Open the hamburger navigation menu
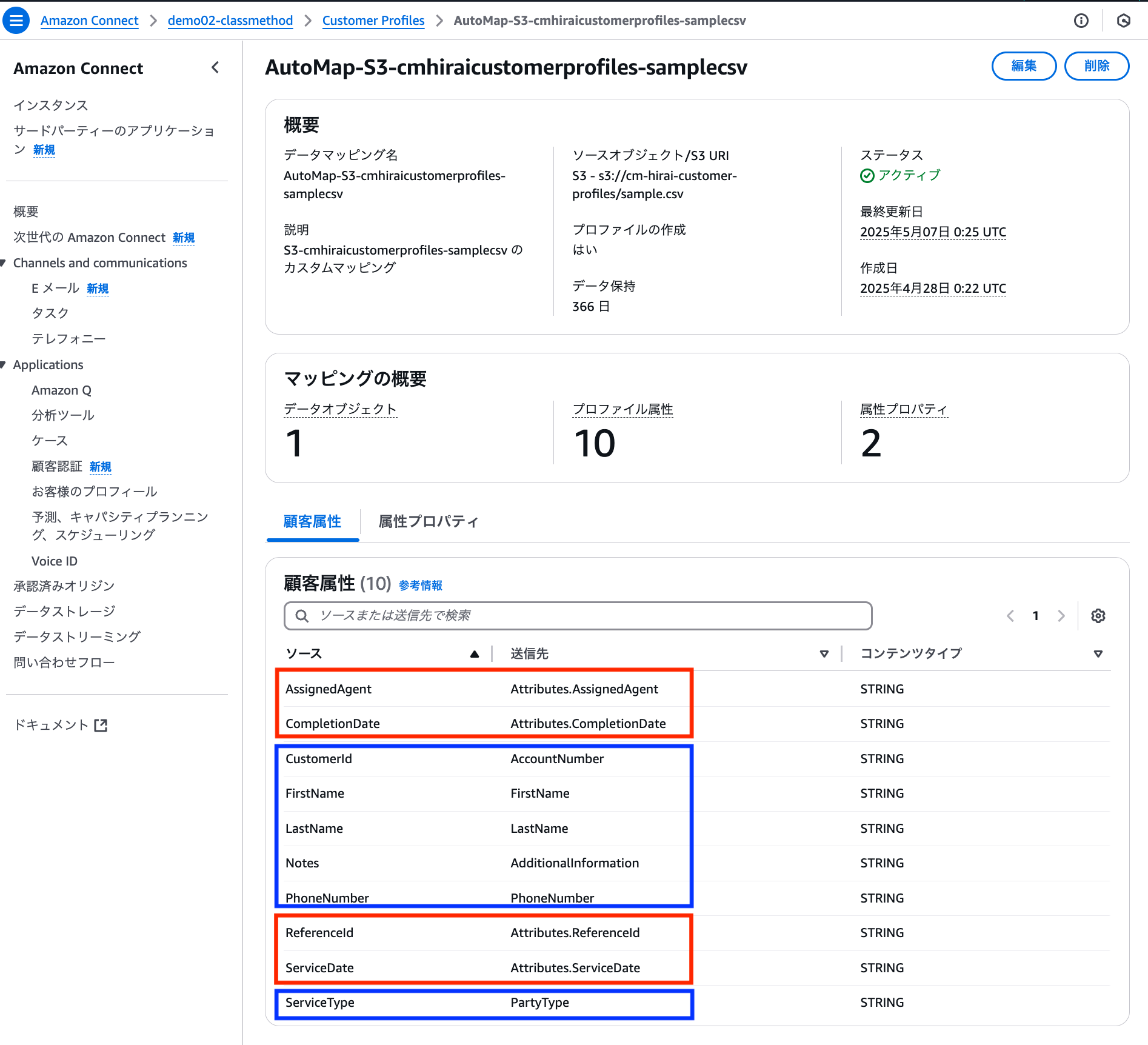This screenshot has height=1045, width=1148. 16,21
